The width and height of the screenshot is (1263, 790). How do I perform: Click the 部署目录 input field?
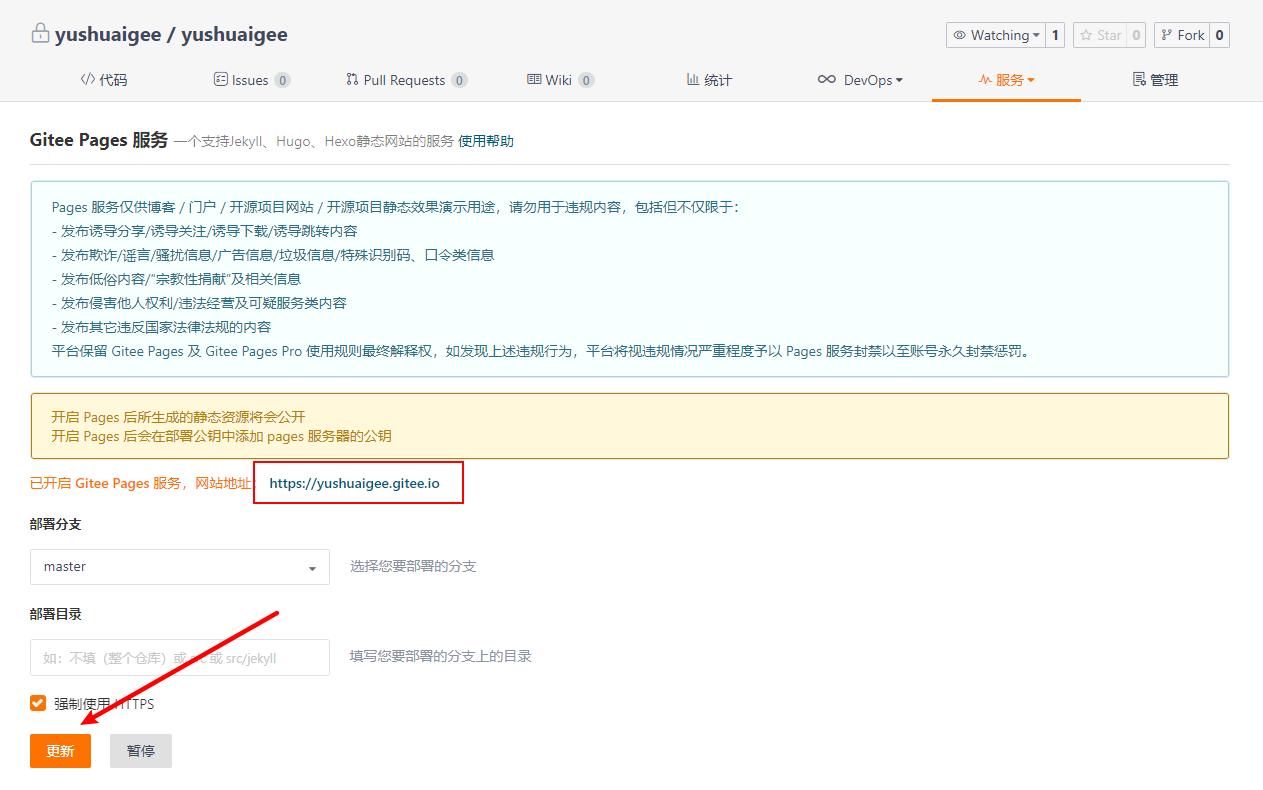click(x=180, y=657)
